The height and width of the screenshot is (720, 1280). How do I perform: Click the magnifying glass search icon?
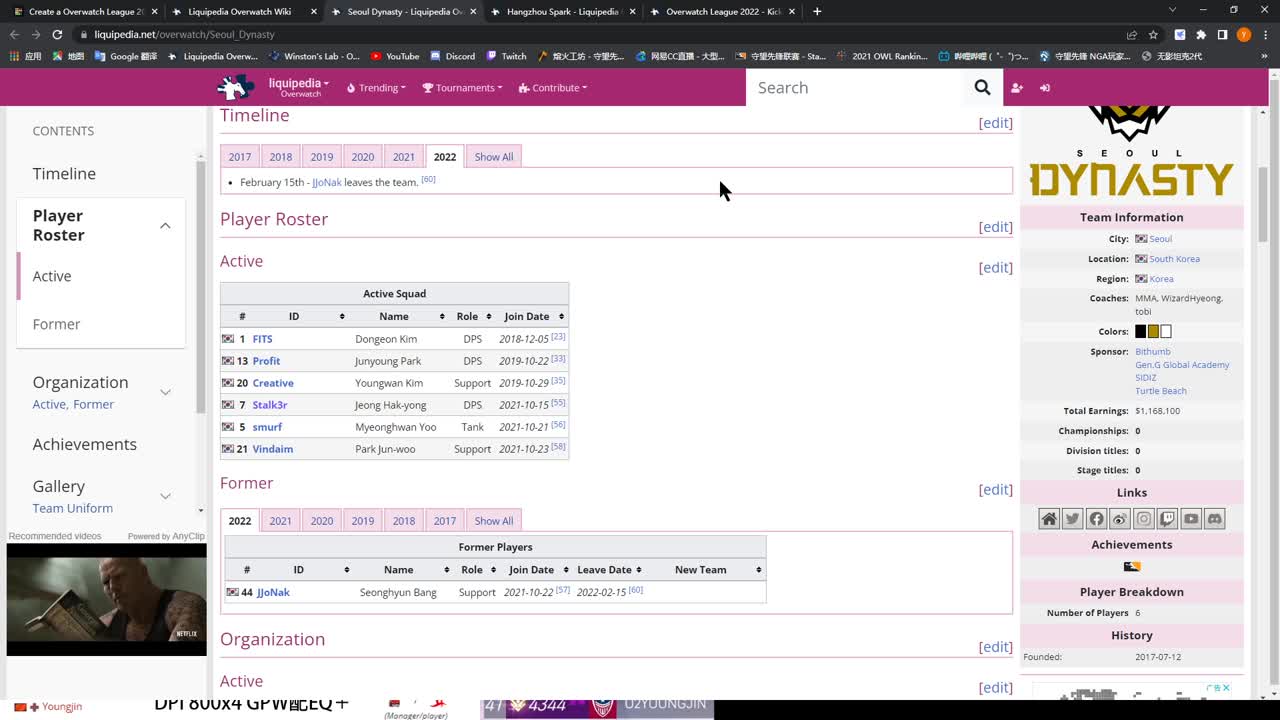(x=982, y=88)
